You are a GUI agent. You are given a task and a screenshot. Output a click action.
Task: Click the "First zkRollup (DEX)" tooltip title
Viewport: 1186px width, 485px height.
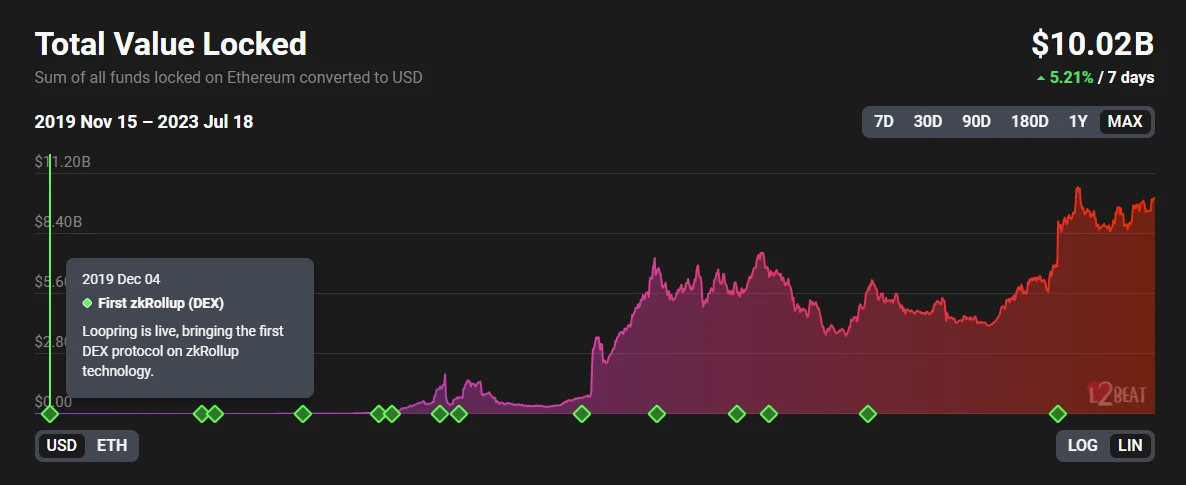tap(160, 302)
